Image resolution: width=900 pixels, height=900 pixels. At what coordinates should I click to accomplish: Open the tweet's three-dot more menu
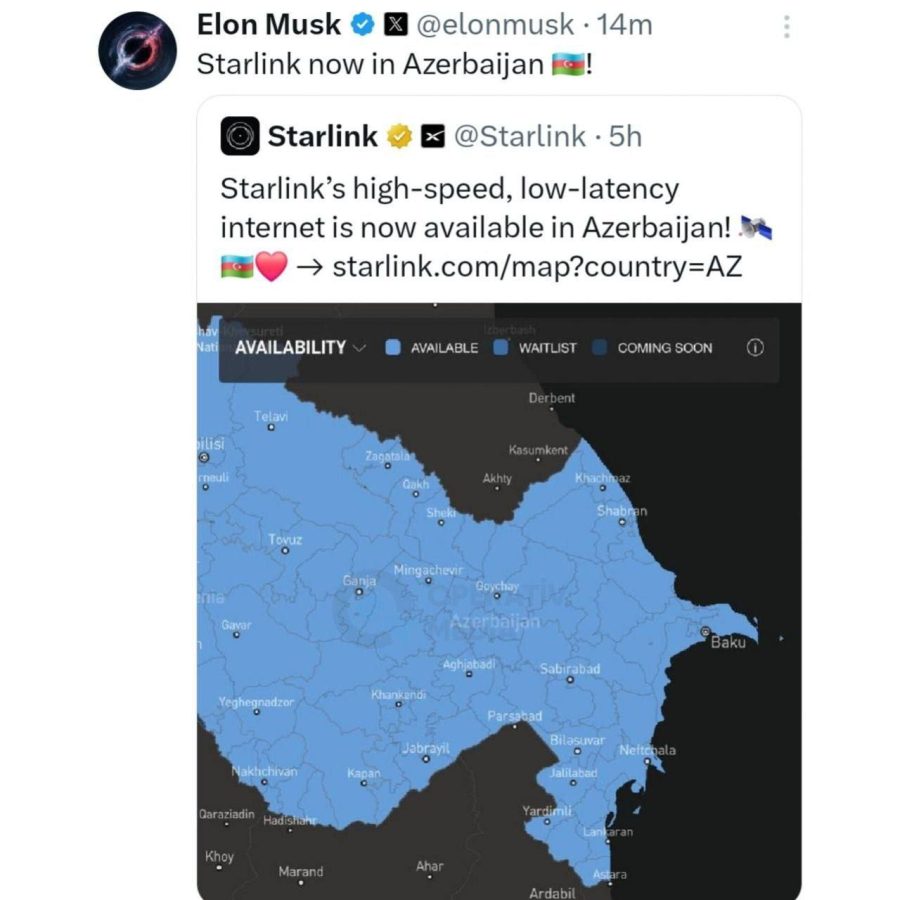click(x=787, y=27)
